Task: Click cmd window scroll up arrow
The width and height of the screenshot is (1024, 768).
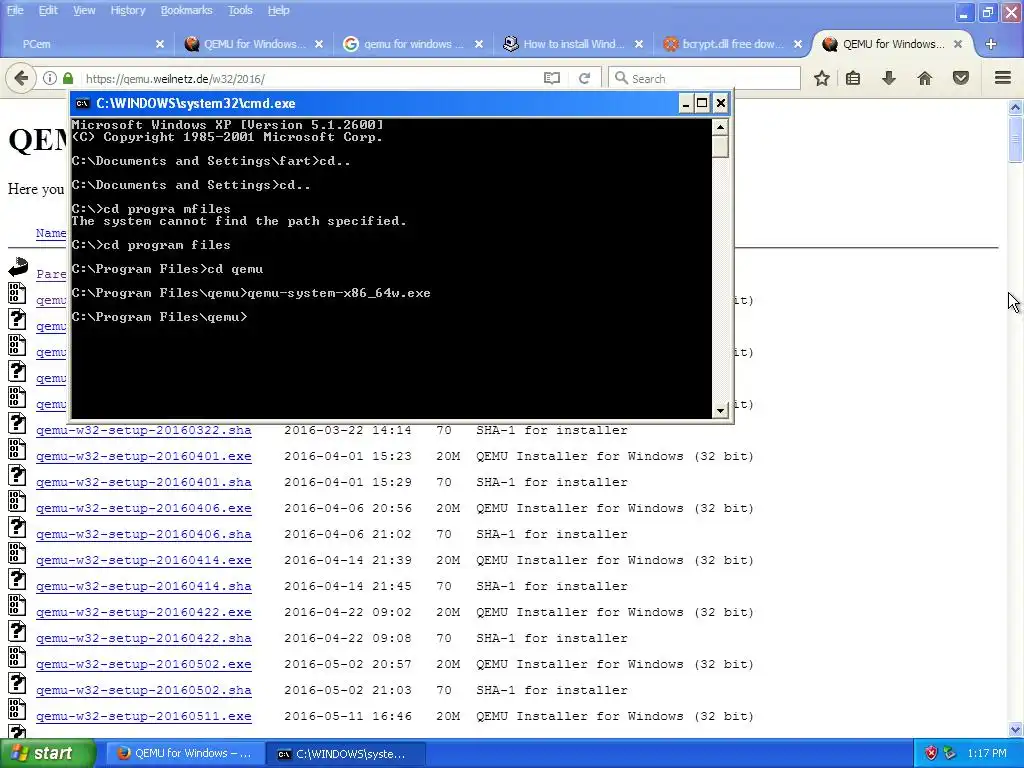Action: pos(720,127)
